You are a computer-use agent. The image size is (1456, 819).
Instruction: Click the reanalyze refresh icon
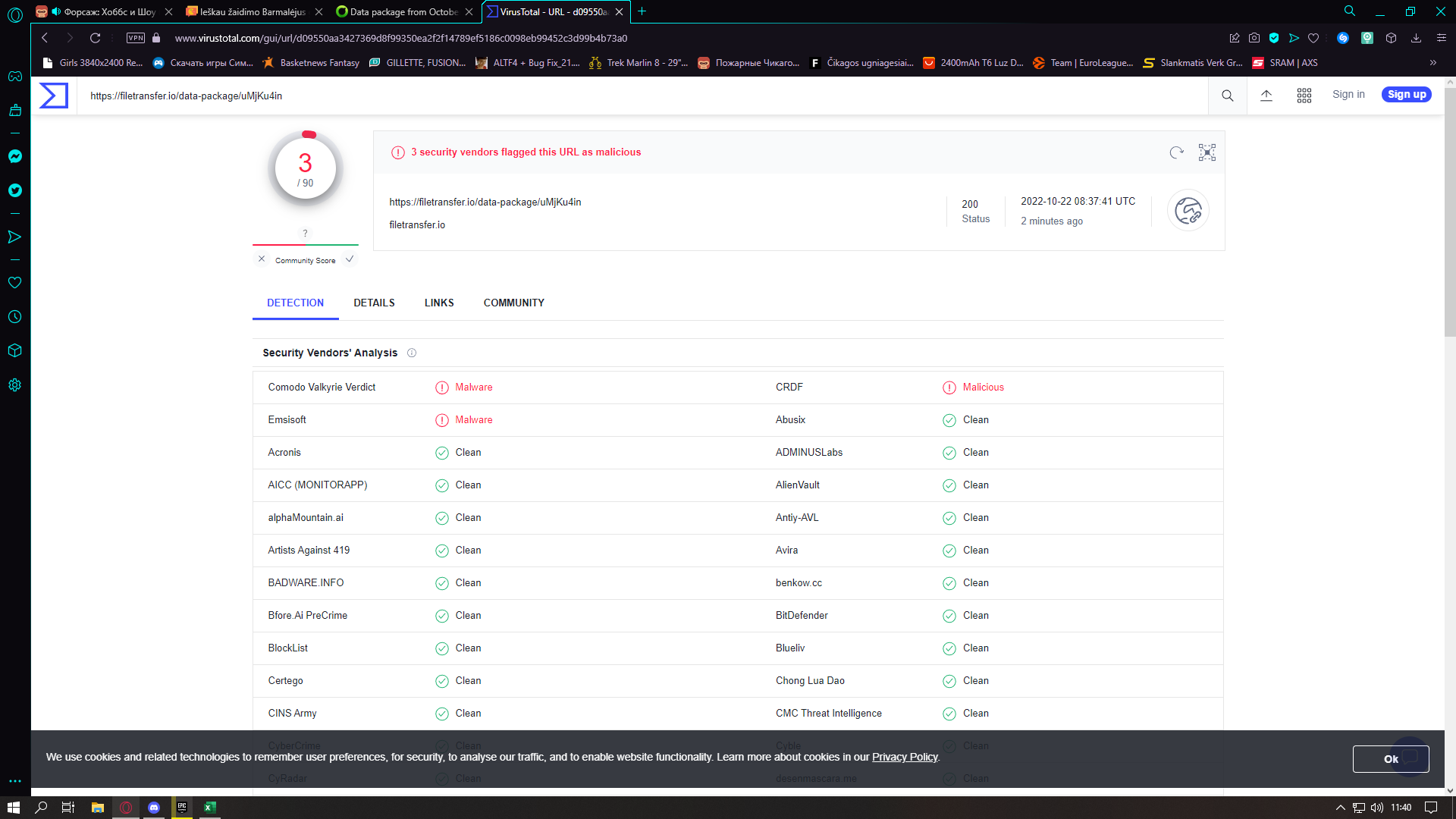tap(1176, 152)
